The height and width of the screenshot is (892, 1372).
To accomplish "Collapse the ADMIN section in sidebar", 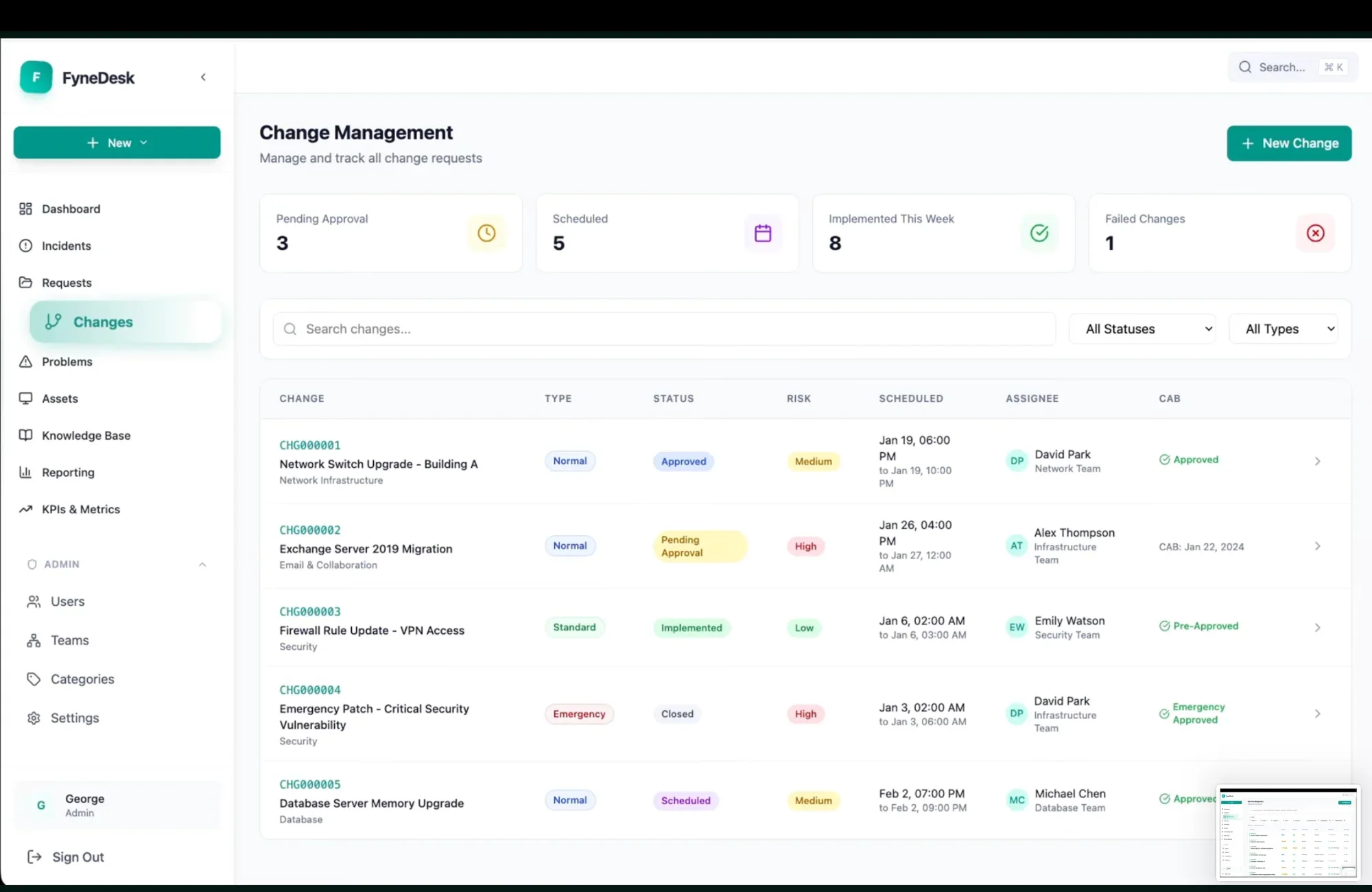I will tap(202, 564).
